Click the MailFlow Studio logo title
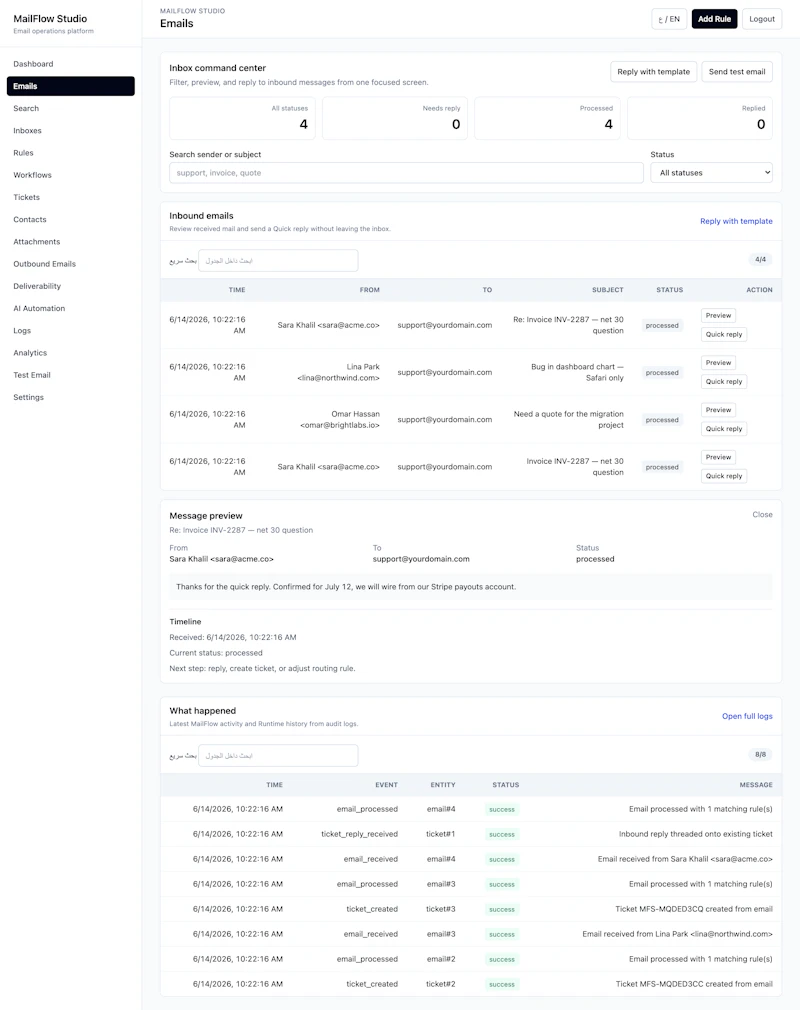Image resolution: width=800 pixels, height=1010 pixels. (x=50, y=19)
